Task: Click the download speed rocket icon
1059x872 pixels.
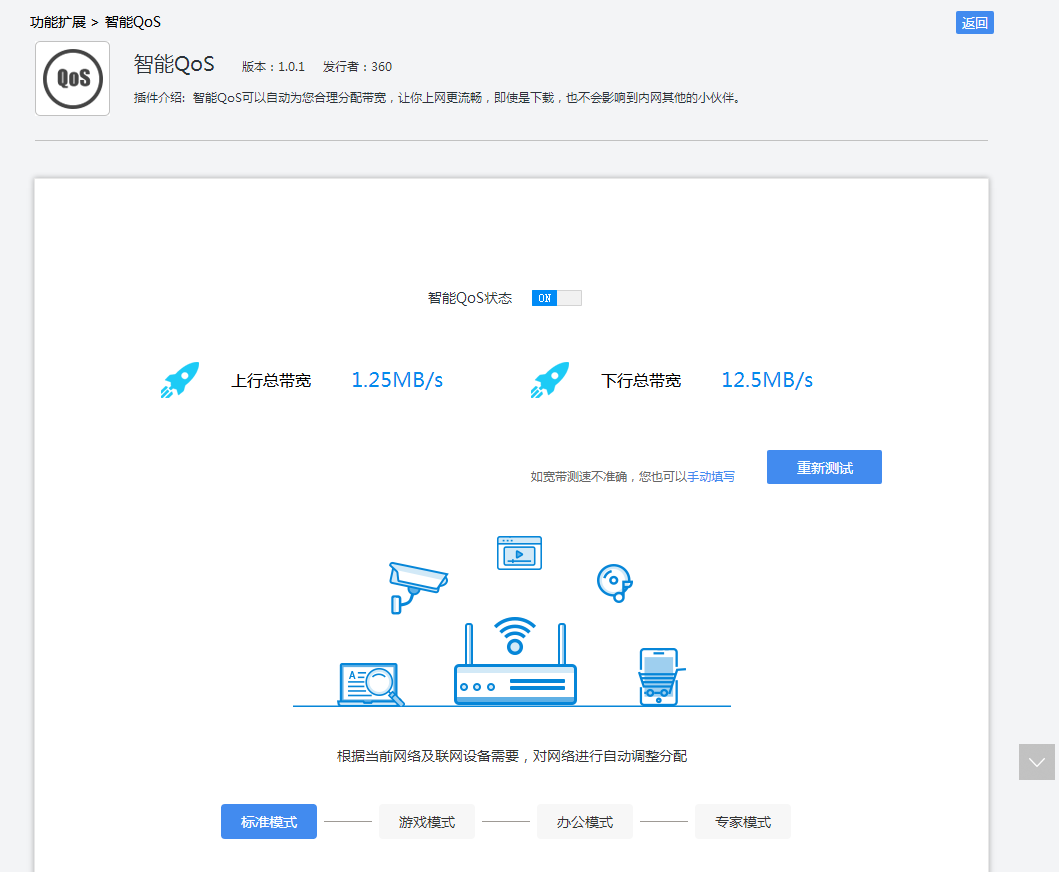Action: click(x=550, y=378)
